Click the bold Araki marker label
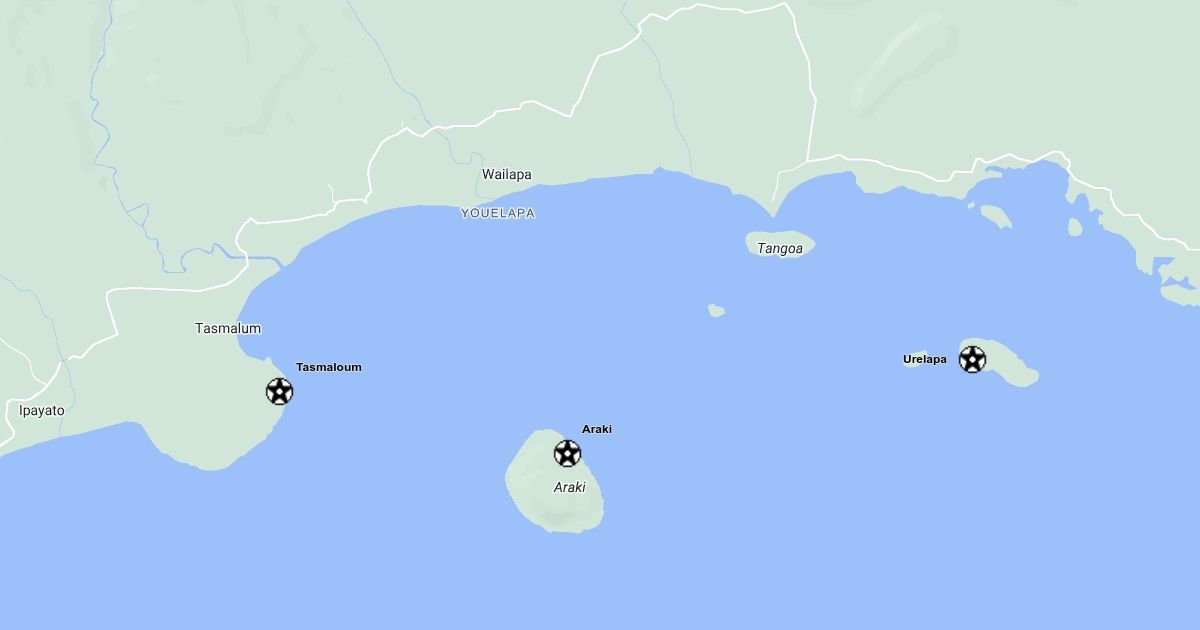This screenshot has height=630, width=1200. point(597,429)
